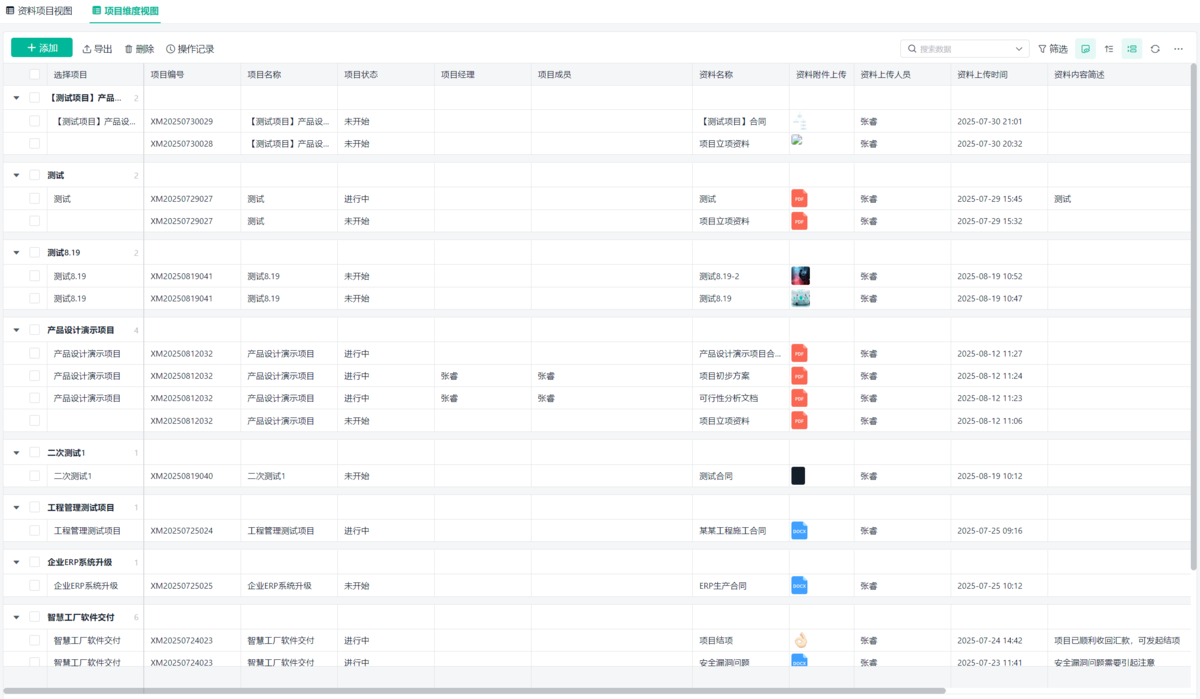Open PDF attachment for 可行性分析文档
Image resolution: width=1200 pixels, height=699 pixels.
[799, 398]
